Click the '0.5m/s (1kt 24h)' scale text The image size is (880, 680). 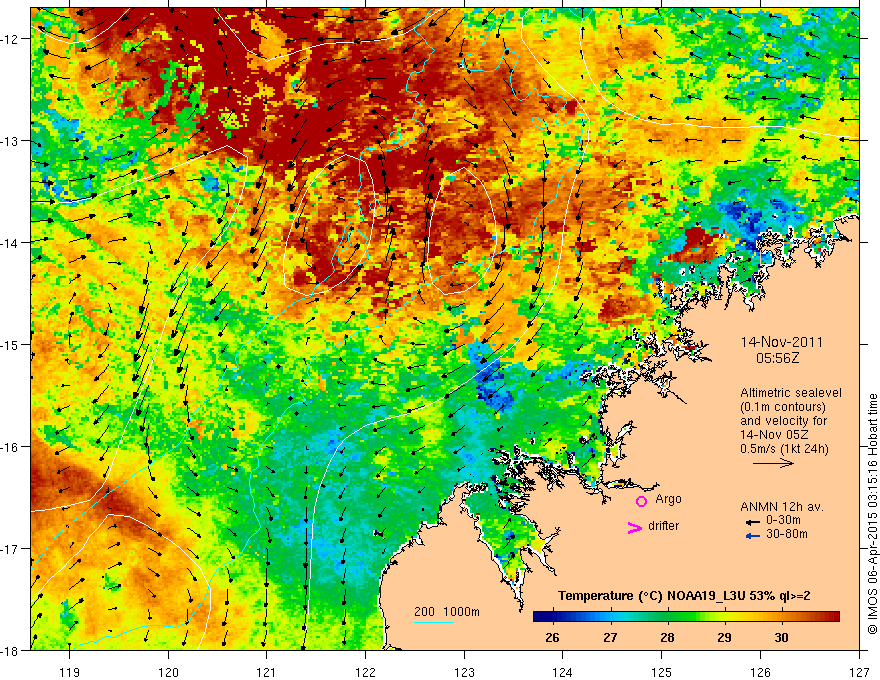784,449
